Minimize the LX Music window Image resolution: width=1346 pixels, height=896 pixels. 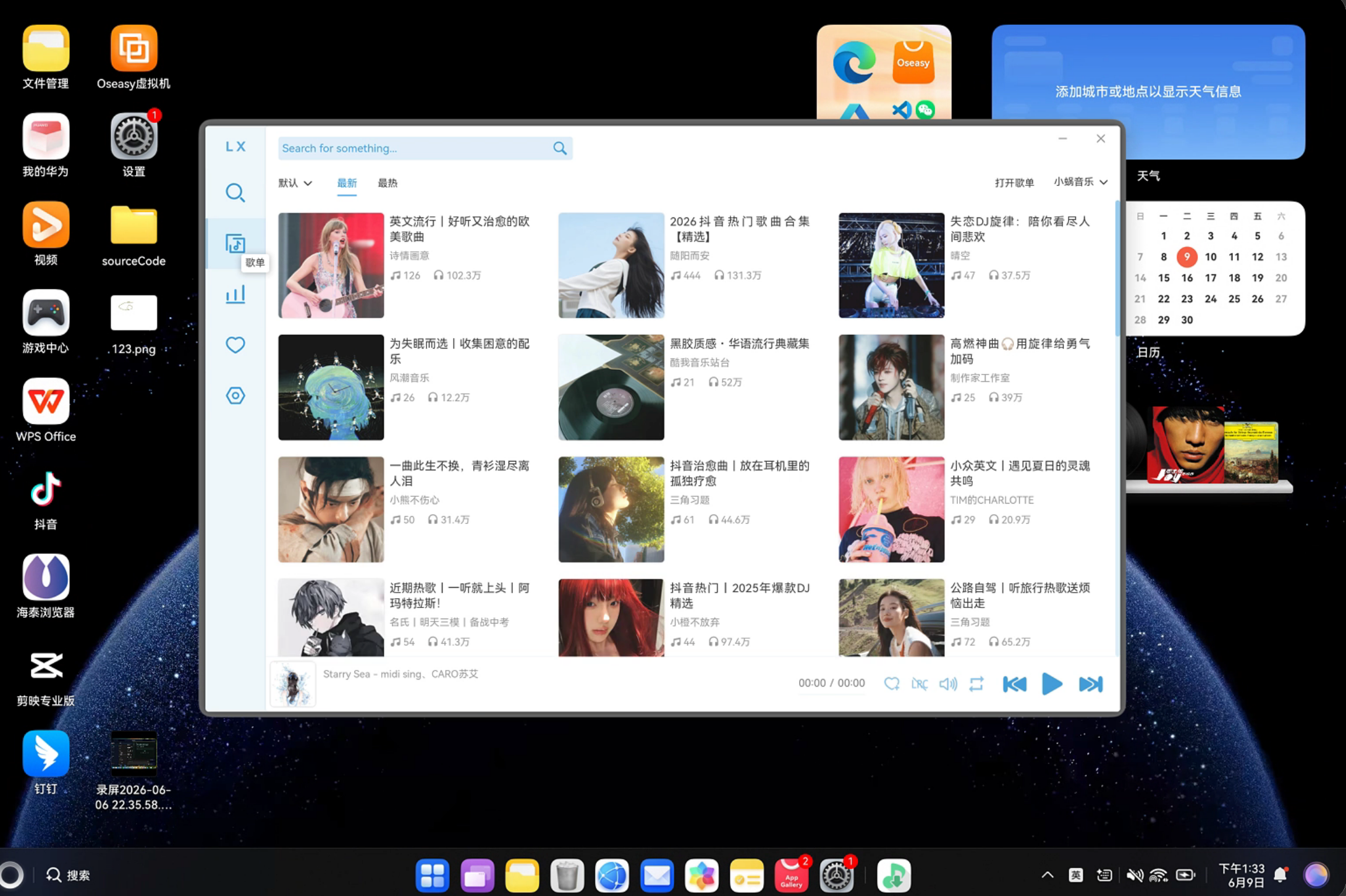[x=1062, y=138]
